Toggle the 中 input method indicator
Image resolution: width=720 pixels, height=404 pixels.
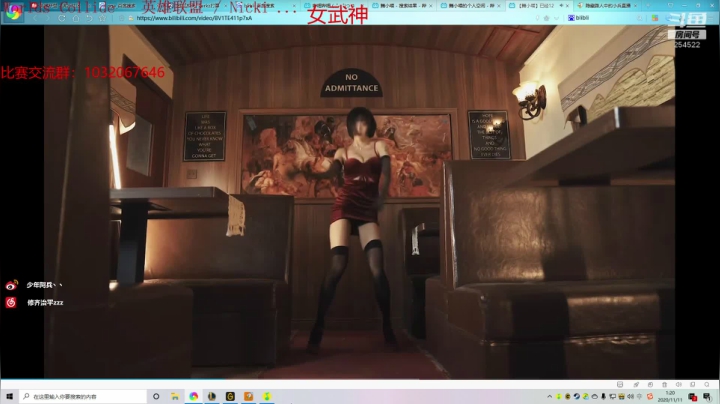639,396
